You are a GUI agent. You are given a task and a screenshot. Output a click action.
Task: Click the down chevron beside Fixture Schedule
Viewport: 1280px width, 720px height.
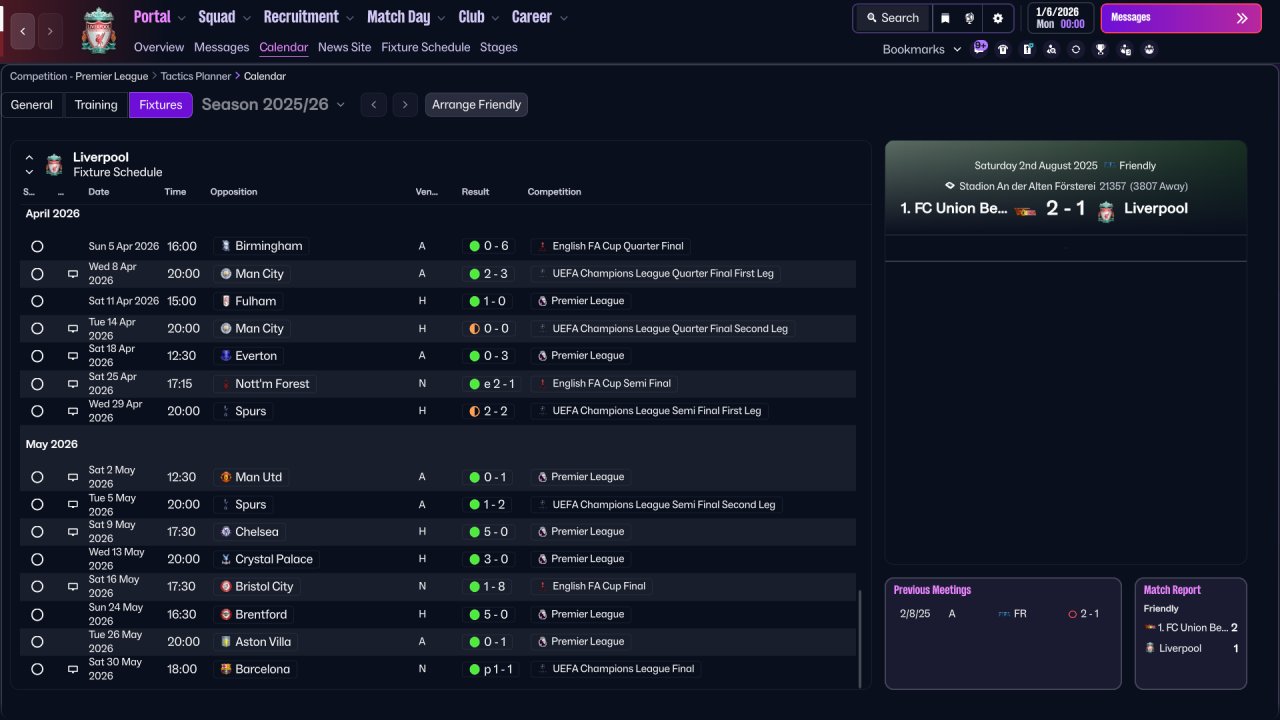pos(29,172)
